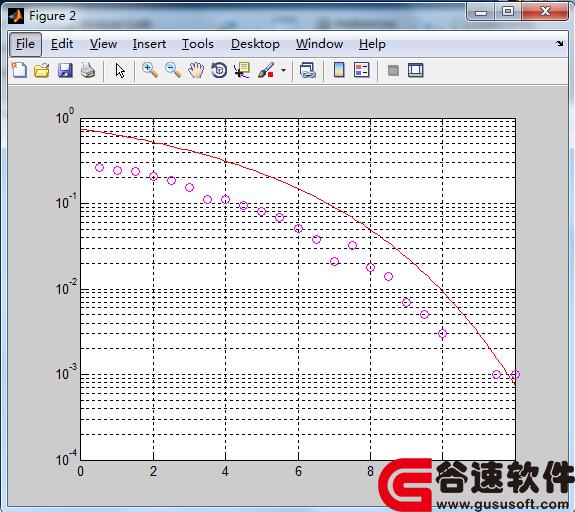This screenshot has width=575, height=512.
Task: Open the View menu
Action: coord(103,44)
